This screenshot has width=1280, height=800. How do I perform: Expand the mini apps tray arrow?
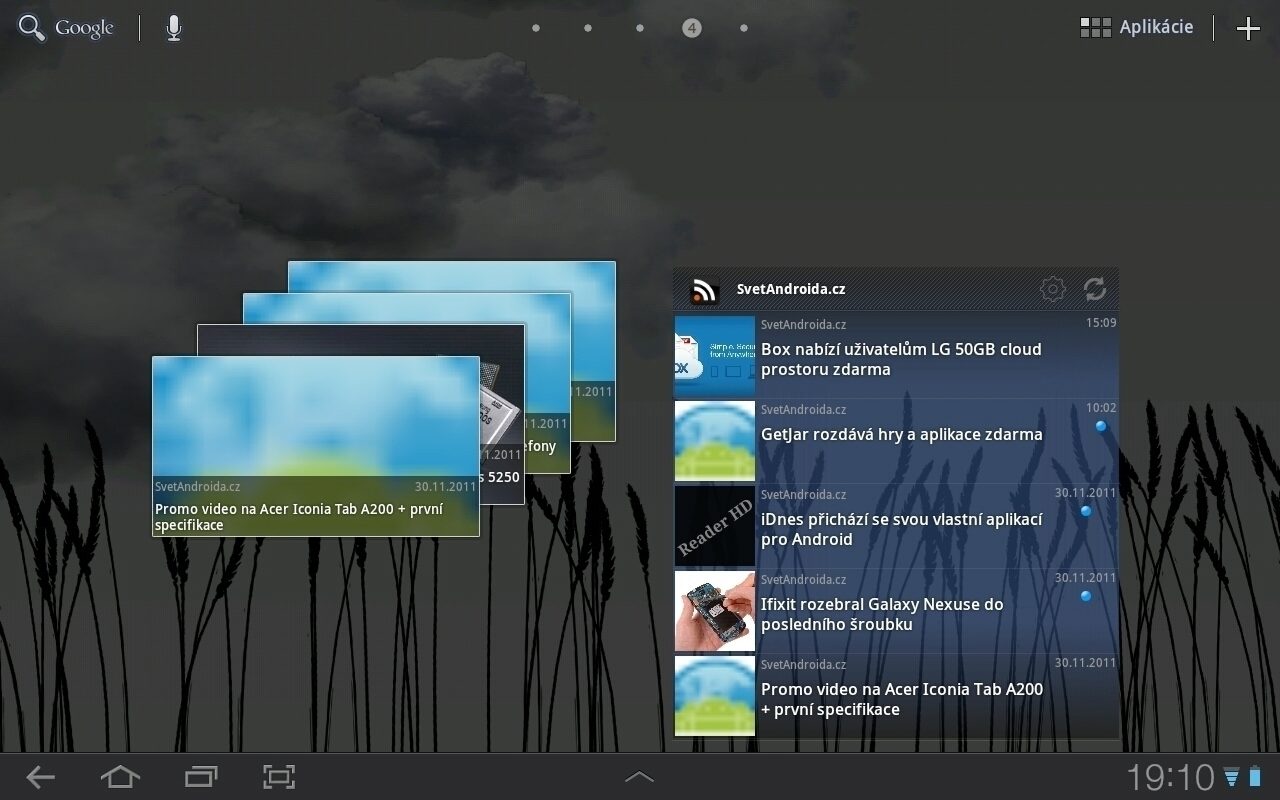click(639, 776)
